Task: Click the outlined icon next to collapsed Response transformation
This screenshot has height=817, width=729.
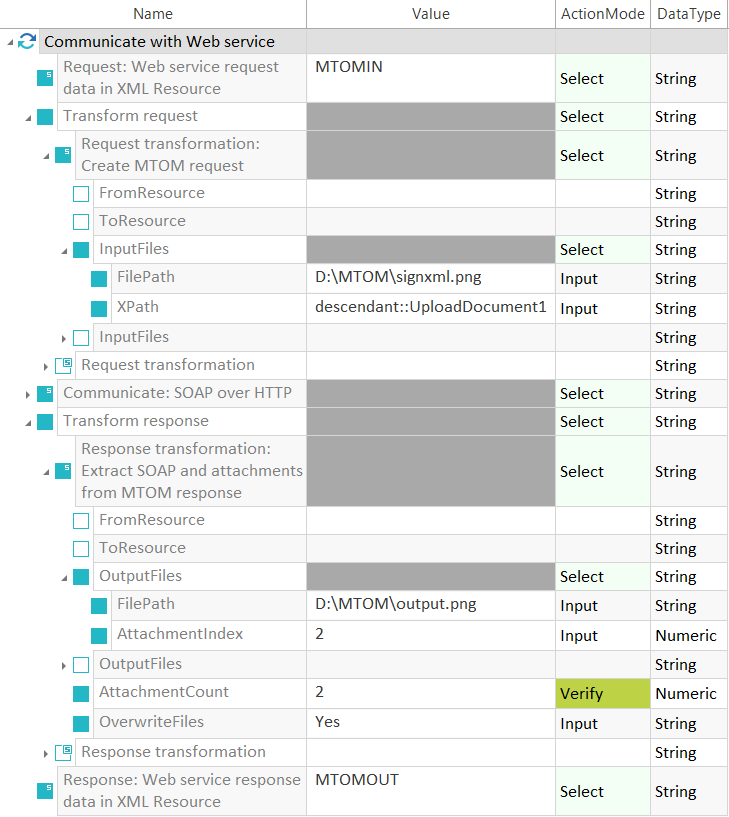Action: (63, 752)
